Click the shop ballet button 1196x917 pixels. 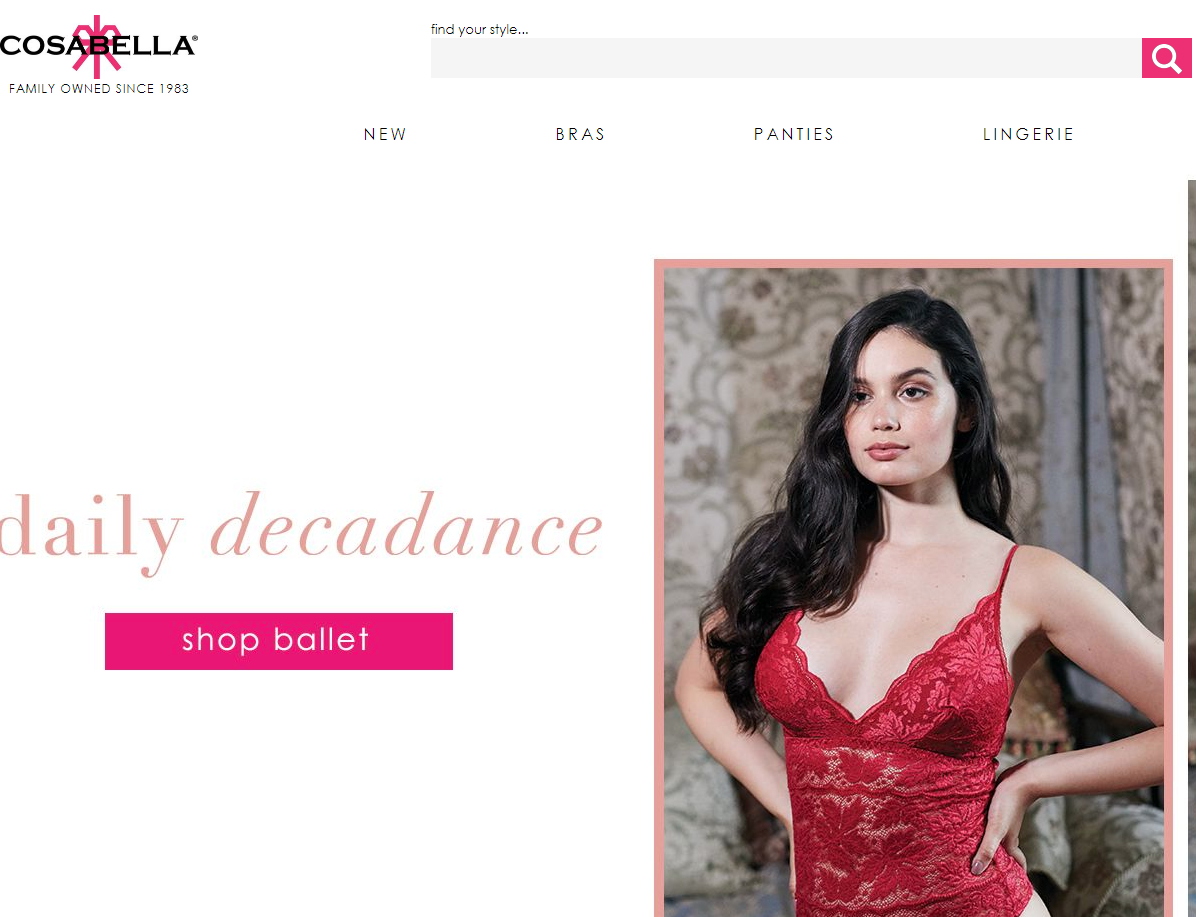click(x=278, y=641)
